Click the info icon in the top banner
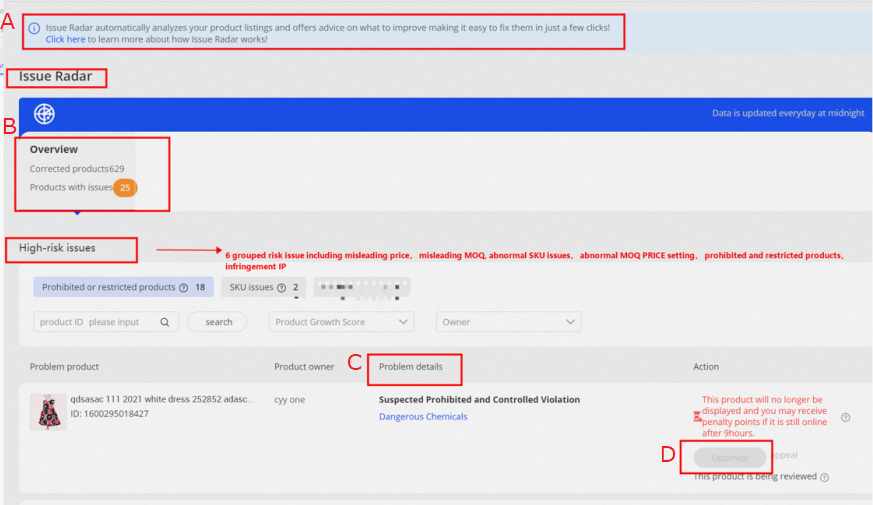 coord(35,28)
